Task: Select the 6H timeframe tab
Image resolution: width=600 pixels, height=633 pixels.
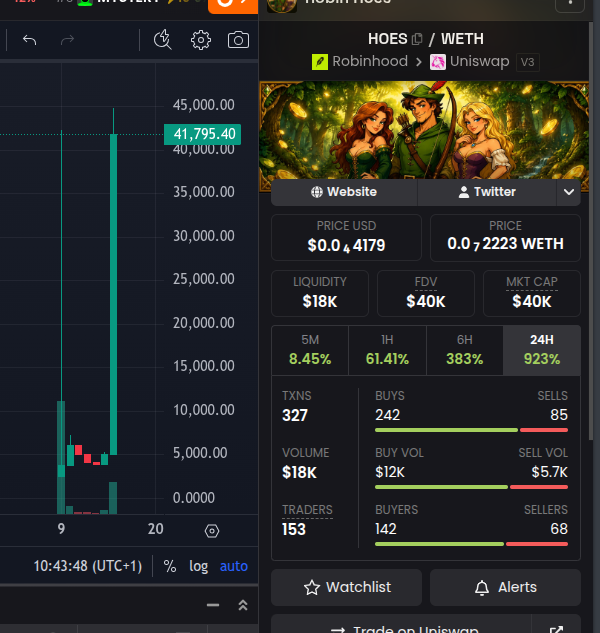Action: 465,350
